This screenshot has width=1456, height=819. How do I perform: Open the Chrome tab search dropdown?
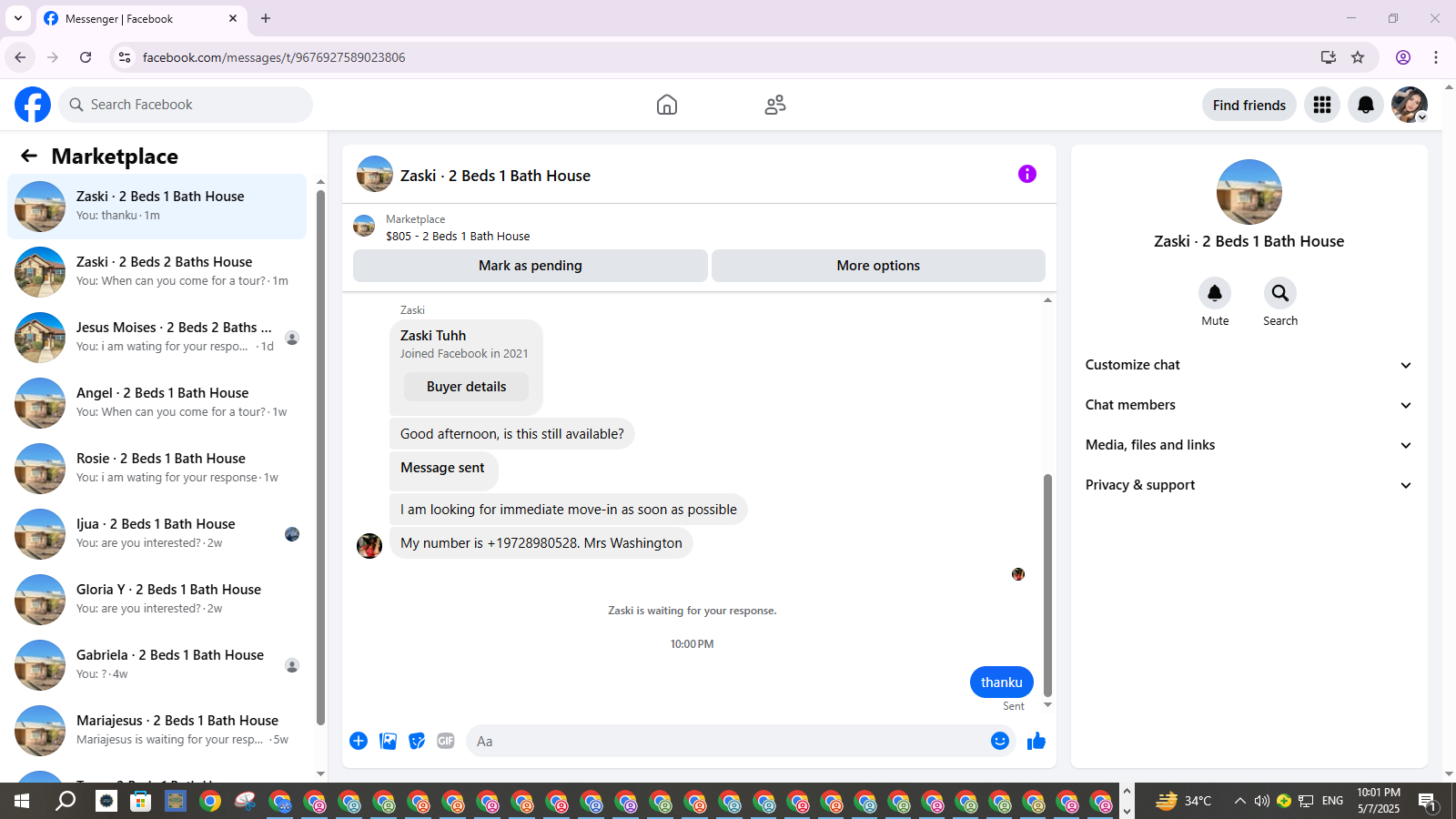[18, 18]
